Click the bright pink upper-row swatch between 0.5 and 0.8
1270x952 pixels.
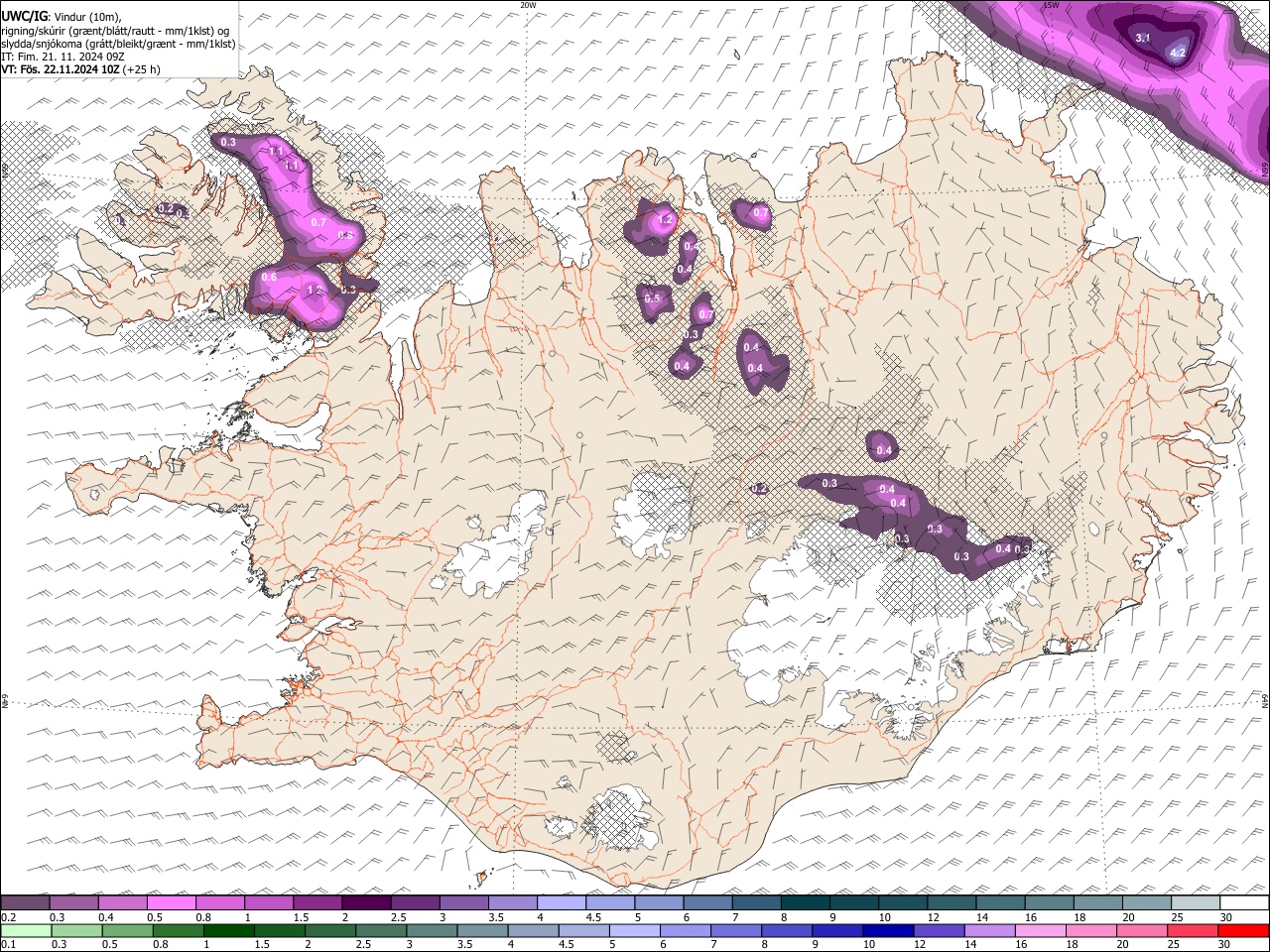tap(172, 903)
